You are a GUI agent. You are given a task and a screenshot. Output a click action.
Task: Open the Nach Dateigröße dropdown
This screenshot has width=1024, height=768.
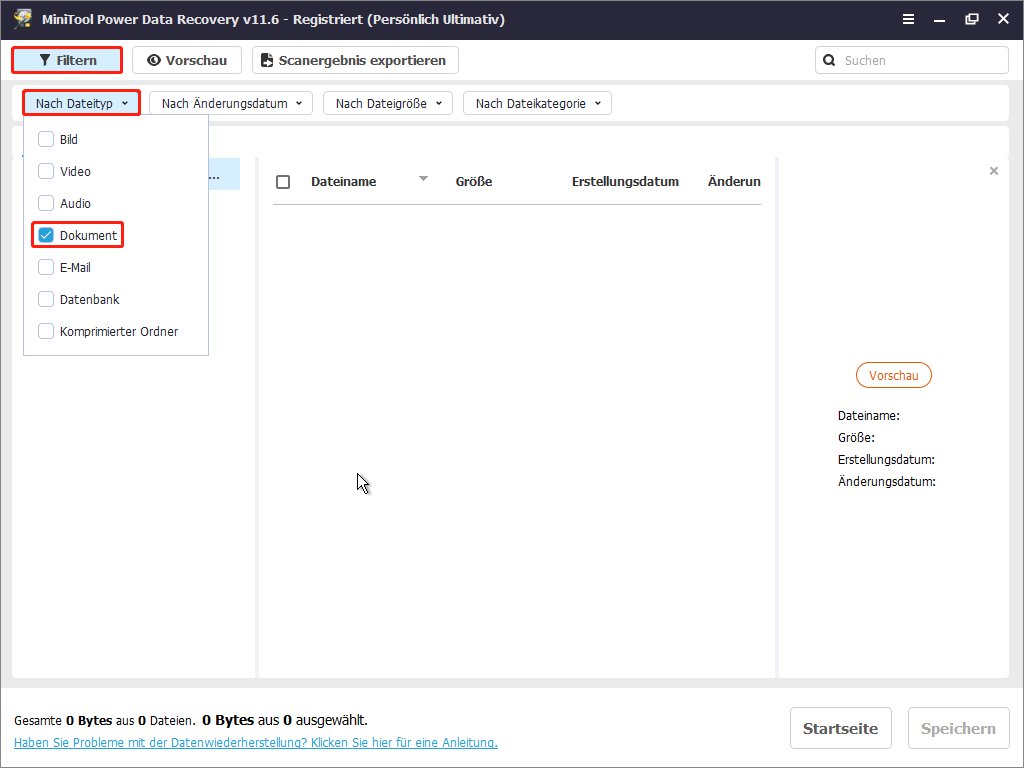[388, 103]
